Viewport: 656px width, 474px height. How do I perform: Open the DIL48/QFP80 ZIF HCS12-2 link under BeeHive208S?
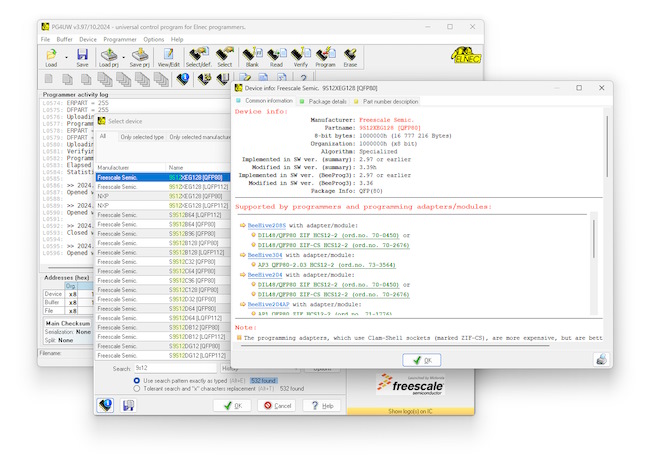[328, 235]
